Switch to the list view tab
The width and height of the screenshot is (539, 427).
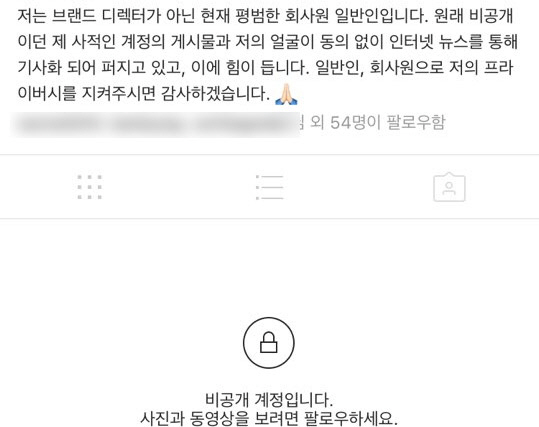point(270,187)
